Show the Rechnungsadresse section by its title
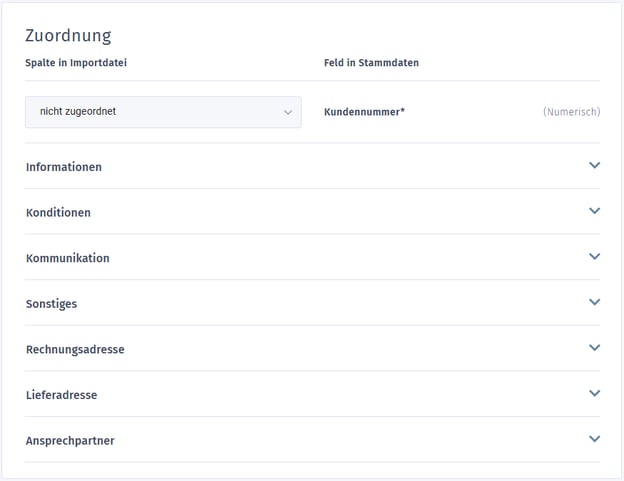 point(75,350)
